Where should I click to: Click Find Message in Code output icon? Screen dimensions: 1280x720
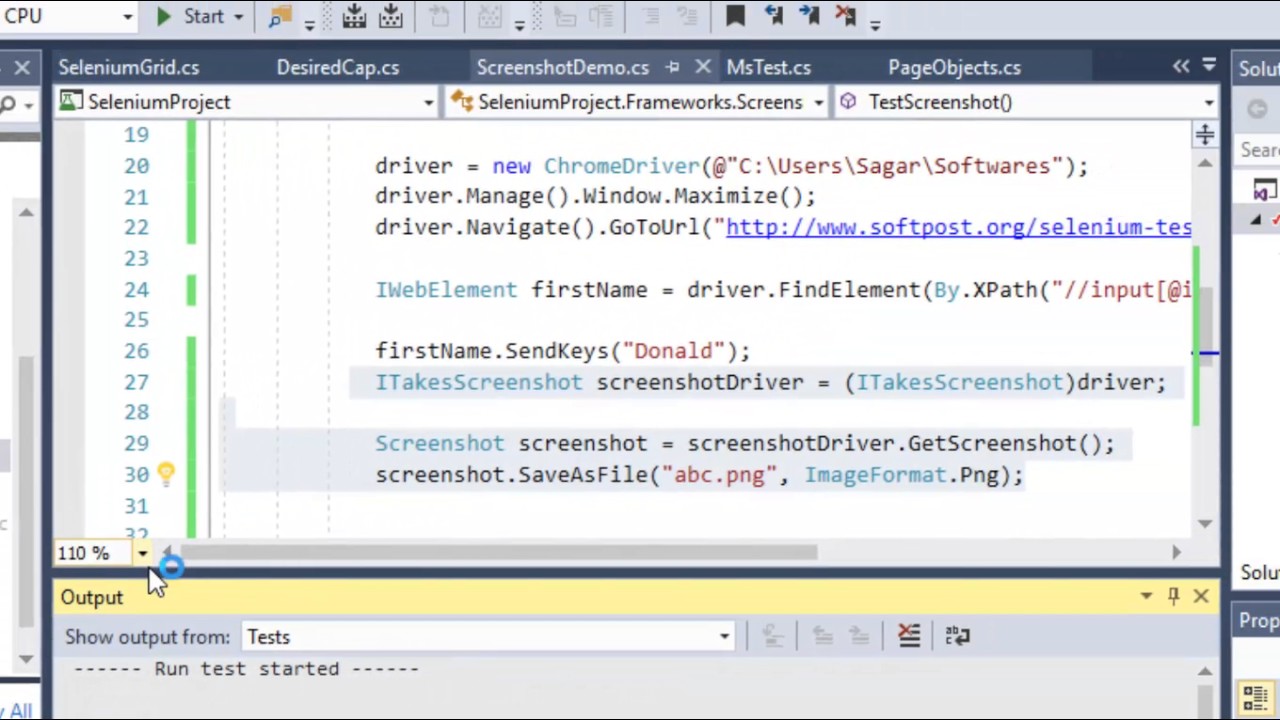point(773,636)
